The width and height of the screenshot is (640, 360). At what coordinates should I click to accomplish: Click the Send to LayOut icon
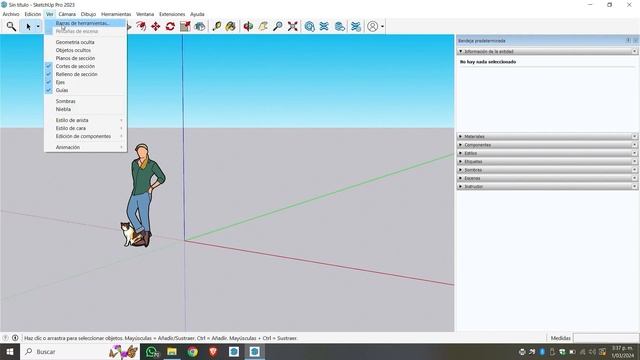coord(339,27)
